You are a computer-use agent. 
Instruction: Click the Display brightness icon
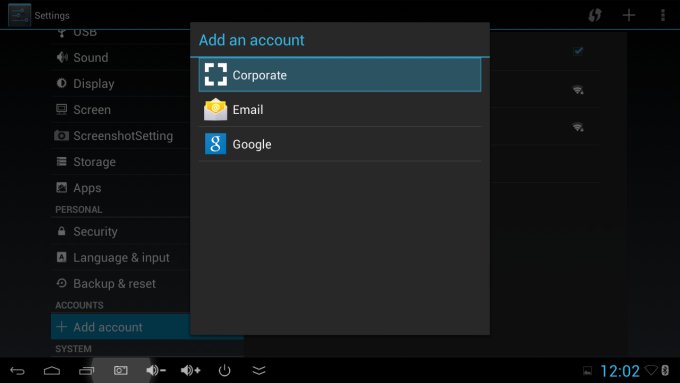click(x=62, y=83)
